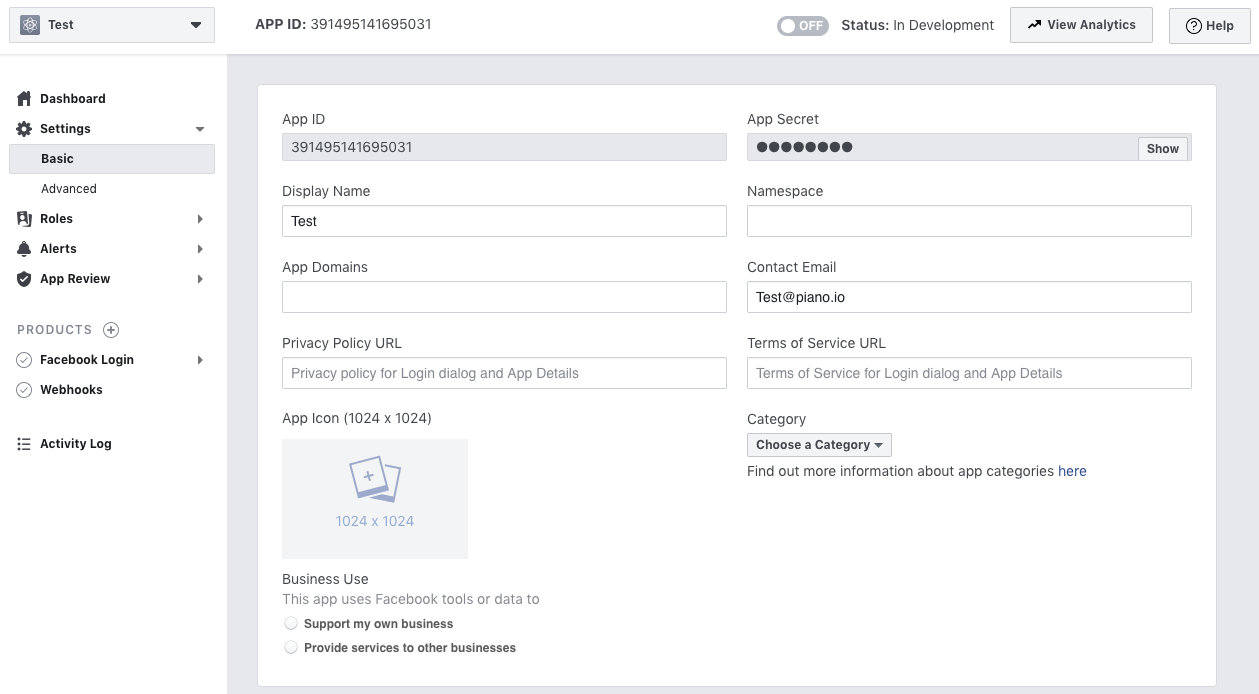Show the App Secret value
Image resolution: width=1259 pixels, height=694 pixels.
point(1162,148)
